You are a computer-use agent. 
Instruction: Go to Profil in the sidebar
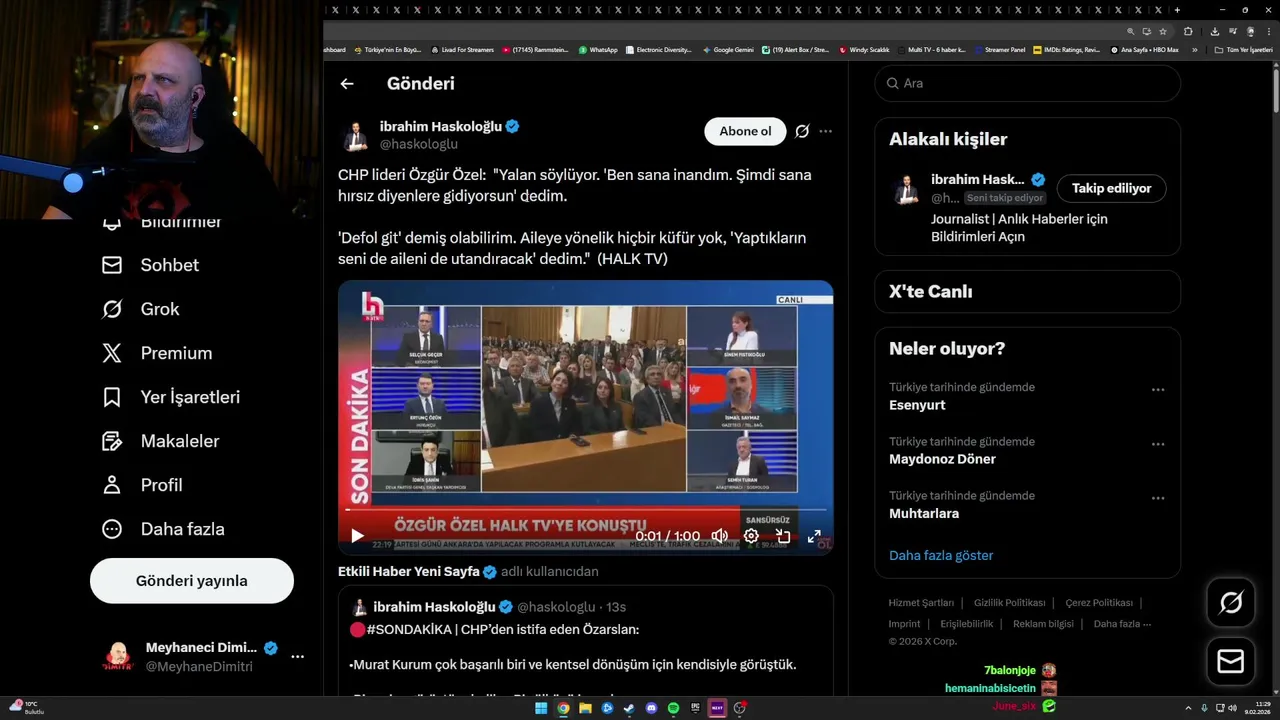click(x=142, y=485)
